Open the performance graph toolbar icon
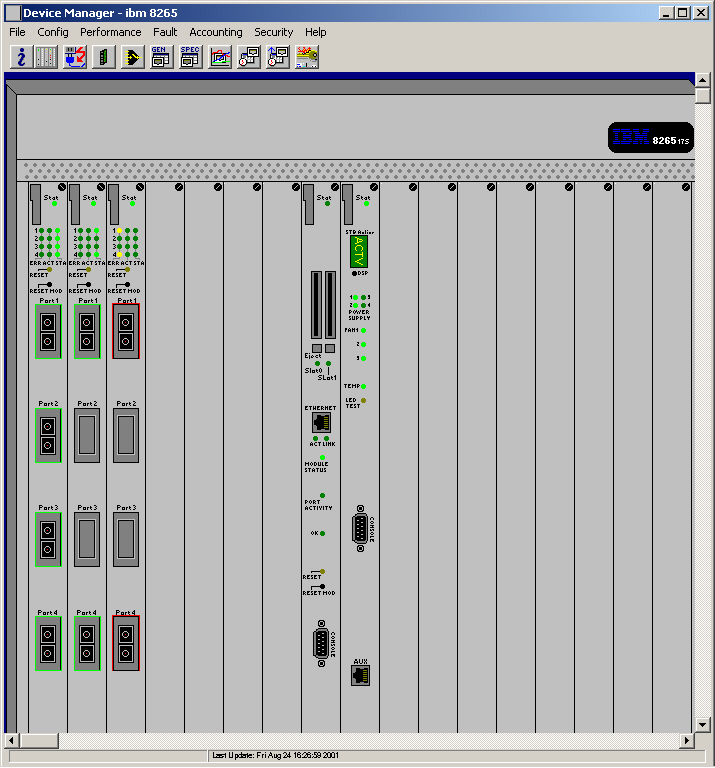 pos(220,57)
